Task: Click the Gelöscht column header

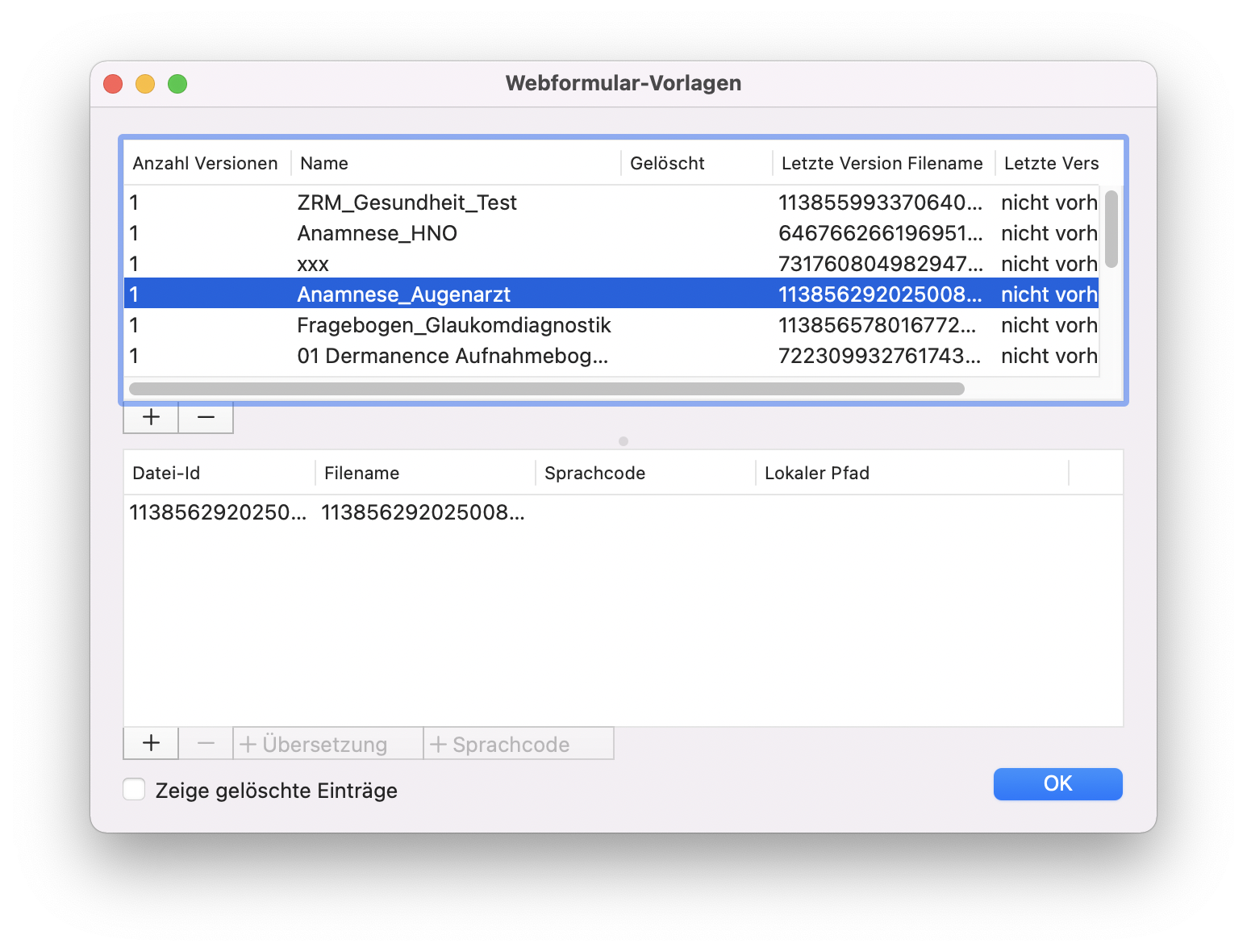Action: (696, 163)
